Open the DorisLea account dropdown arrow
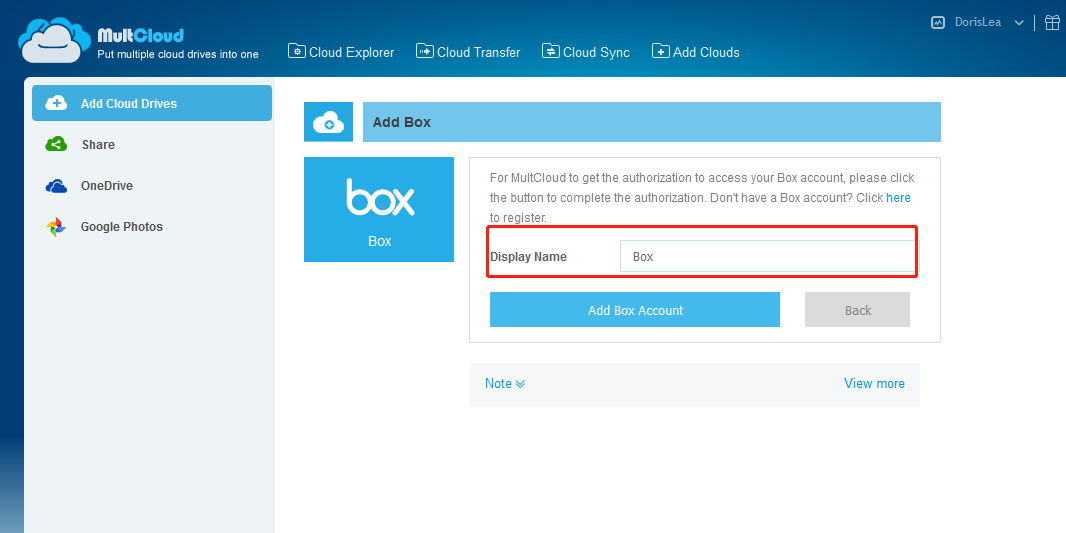This screenshot has height=533, width=1066. point(1018,23)
